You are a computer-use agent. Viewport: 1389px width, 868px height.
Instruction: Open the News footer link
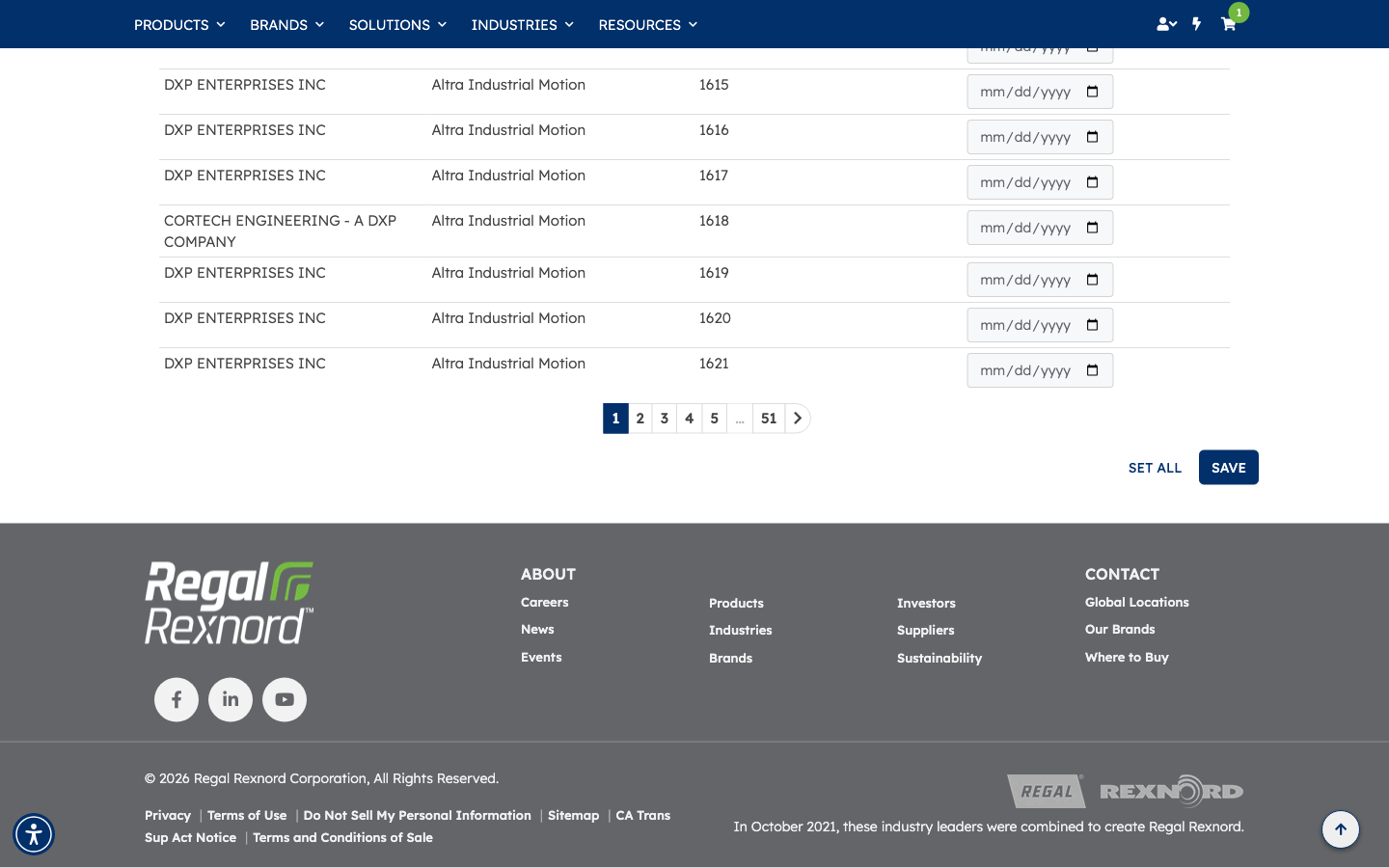point(537,629)
